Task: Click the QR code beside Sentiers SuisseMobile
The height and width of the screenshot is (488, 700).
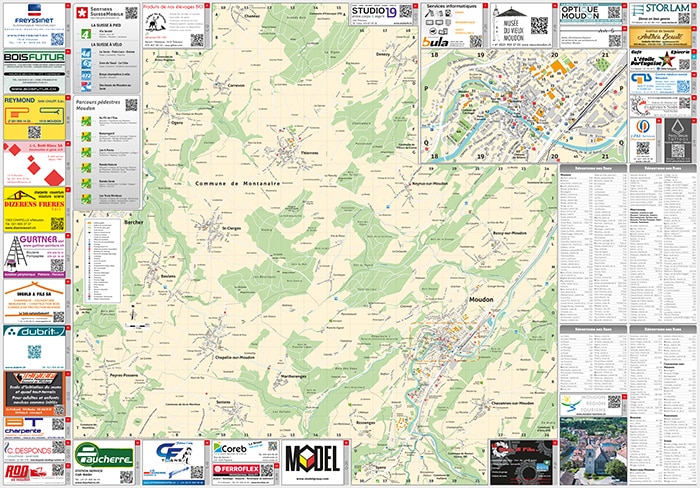Action: [131, 13]
